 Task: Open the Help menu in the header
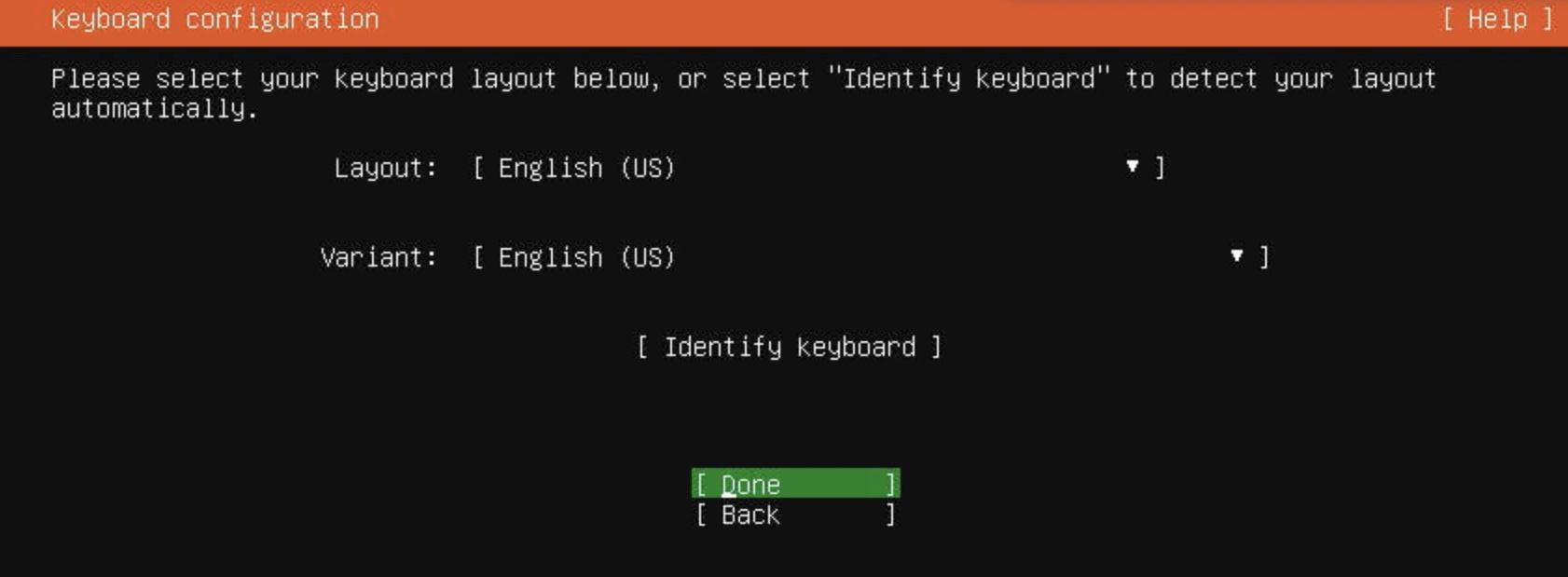tap(1497, 20)
